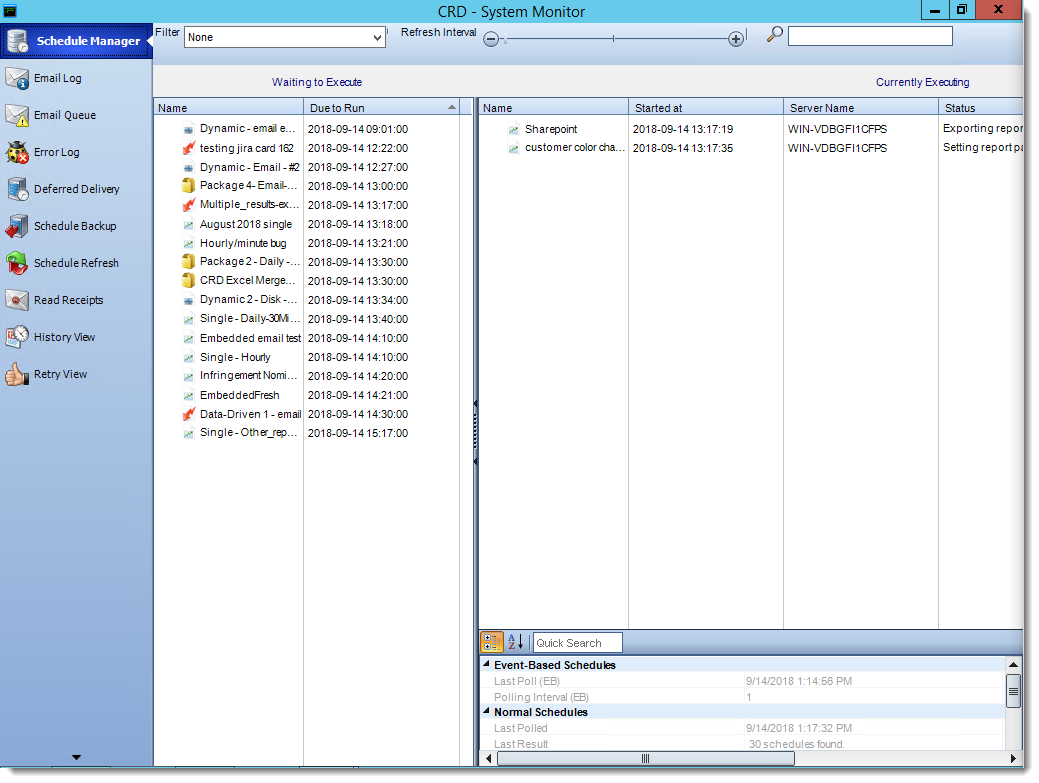Click the Currently Executing header
The width and height of the screenshot is (1039, 783).
click(922, 82)
